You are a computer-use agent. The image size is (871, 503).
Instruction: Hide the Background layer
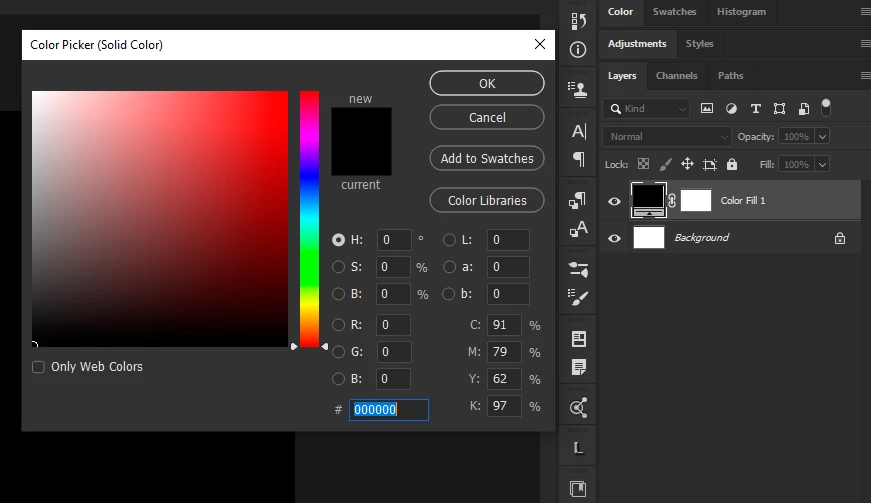614,238
